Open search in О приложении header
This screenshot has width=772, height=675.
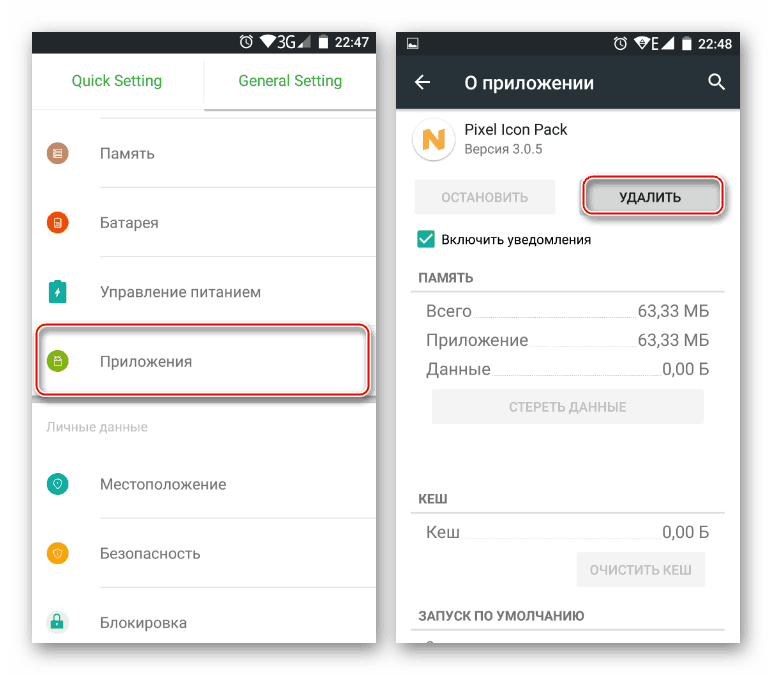[716, 82]
